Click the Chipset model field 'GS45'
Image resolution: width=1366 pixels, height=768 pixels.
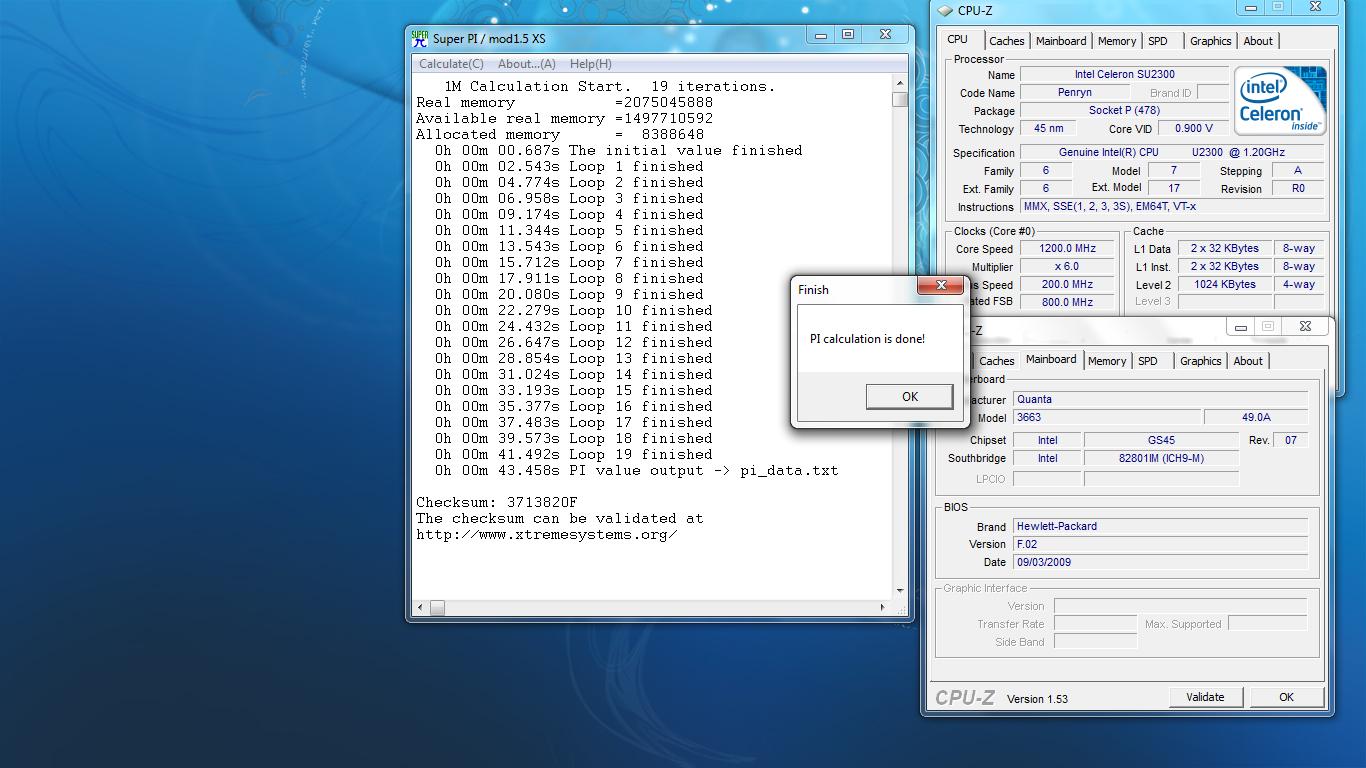(x=1161, y=440)
